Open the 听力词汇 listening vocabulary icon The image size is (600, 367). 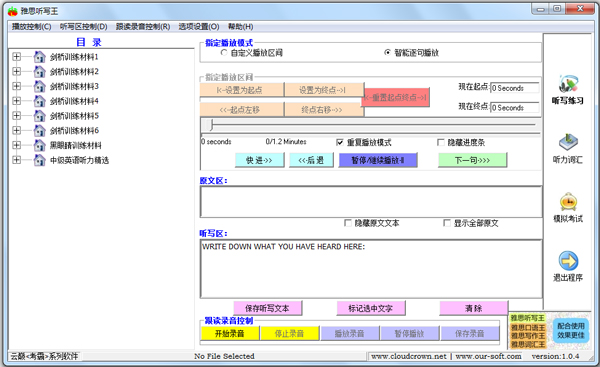[568, 142]
